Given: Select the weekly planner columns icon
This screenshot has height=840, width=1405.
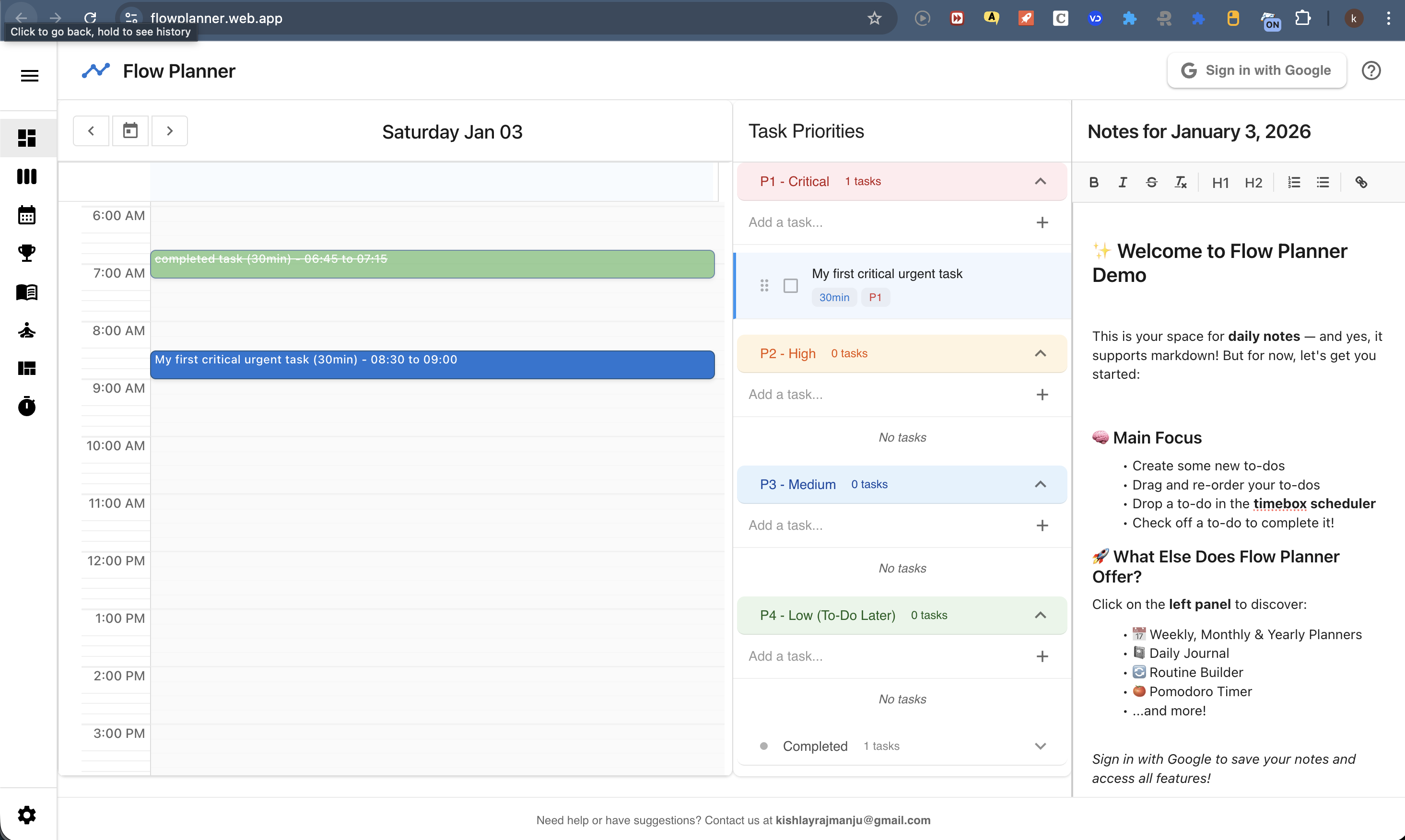Looking at the screenshot, I should click(x=26, y=176).
